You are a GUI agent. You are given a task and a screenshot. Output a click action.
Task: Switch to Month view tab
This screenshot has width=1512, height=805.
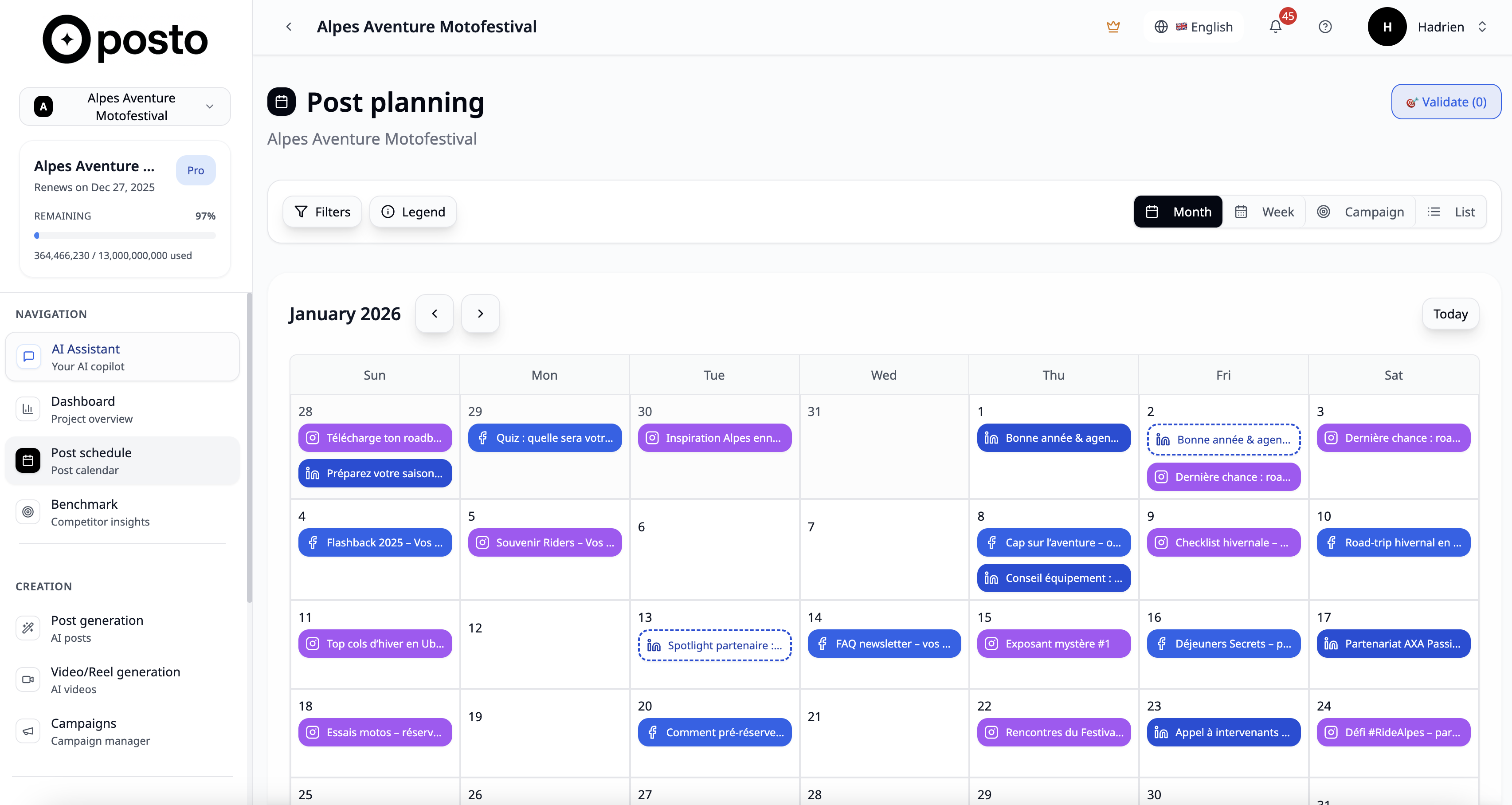tap(1178, 212)
